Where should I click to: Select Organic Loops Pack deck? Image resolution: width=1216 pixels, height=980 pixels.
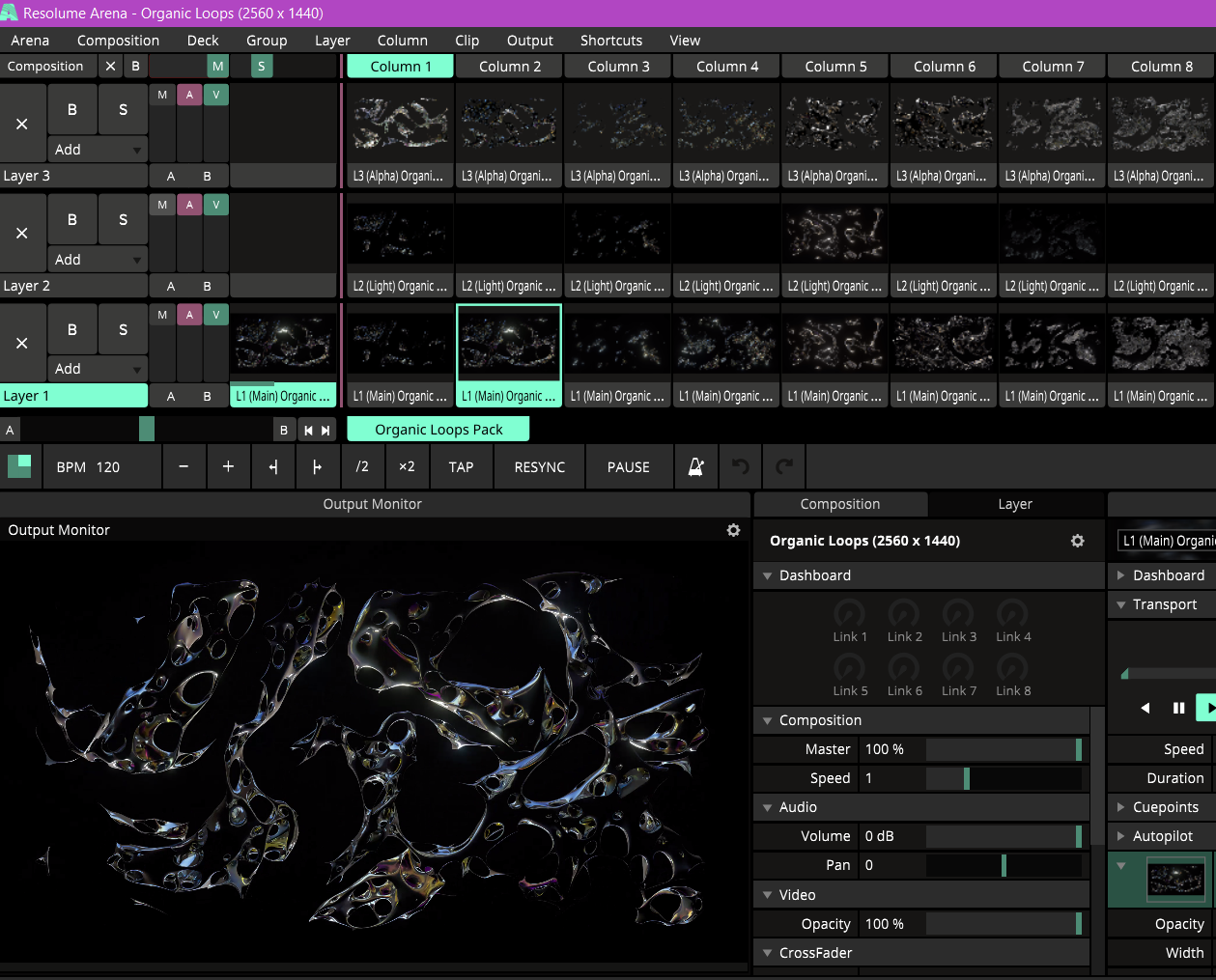[438, 430]
